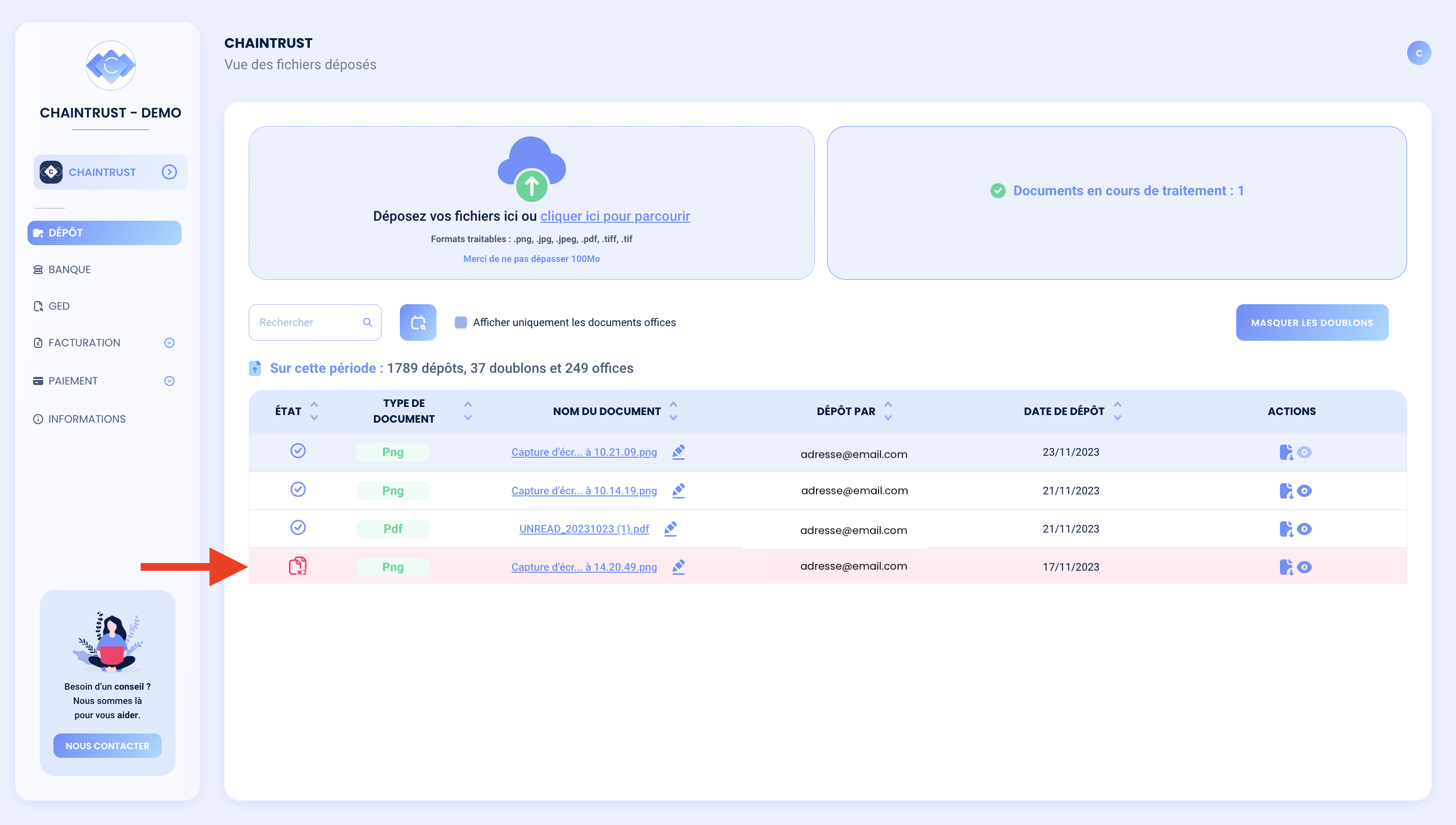Sort by Date de dépôt

[x=1117, y=411]
